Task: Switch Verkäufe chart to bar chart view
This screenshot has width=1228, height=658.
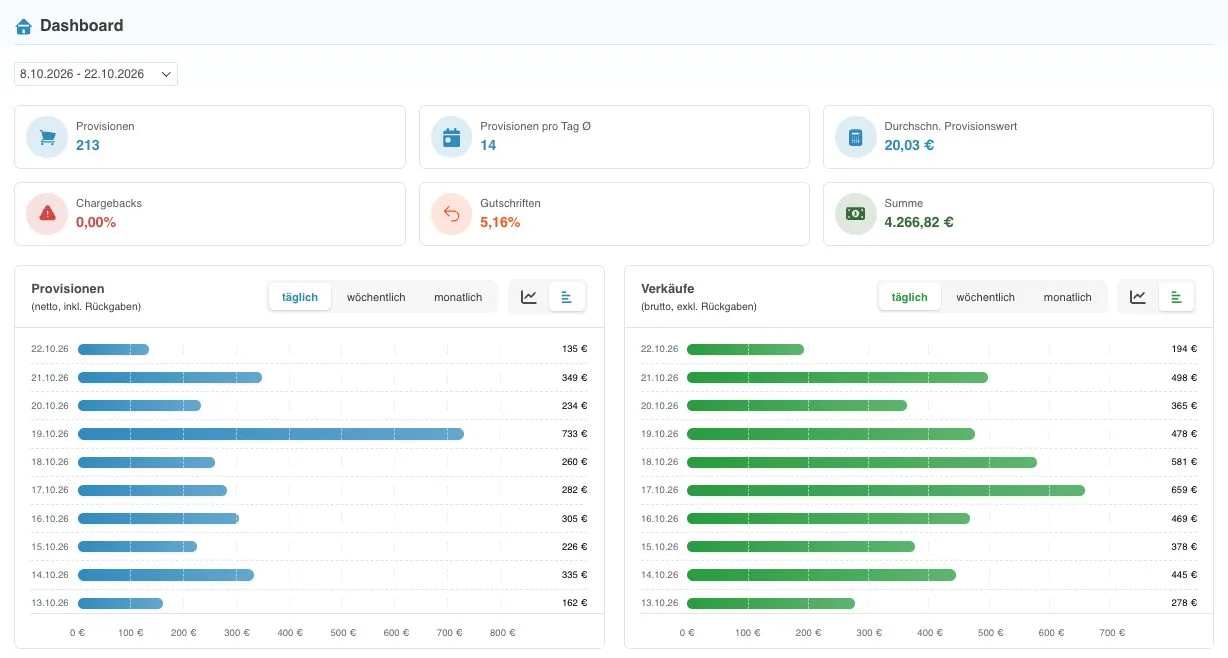Action: point(1176,297)
